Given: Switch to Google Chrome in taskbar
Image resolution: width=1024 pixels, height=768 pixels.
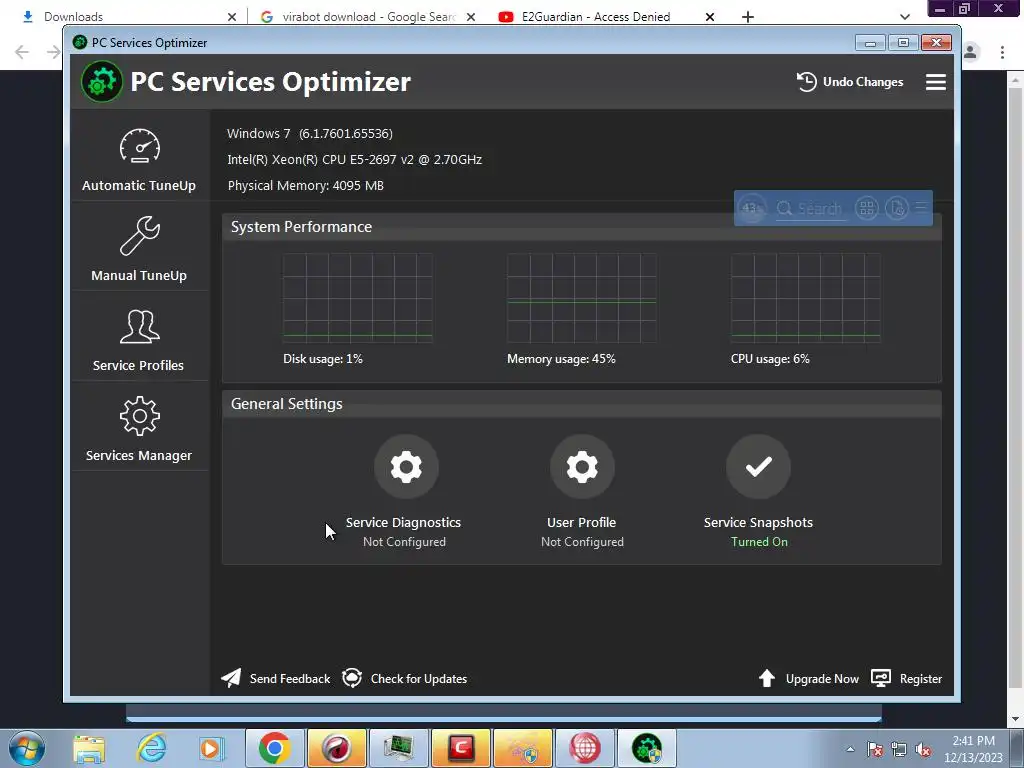Looking at the screenshot, I should [274, 748].
